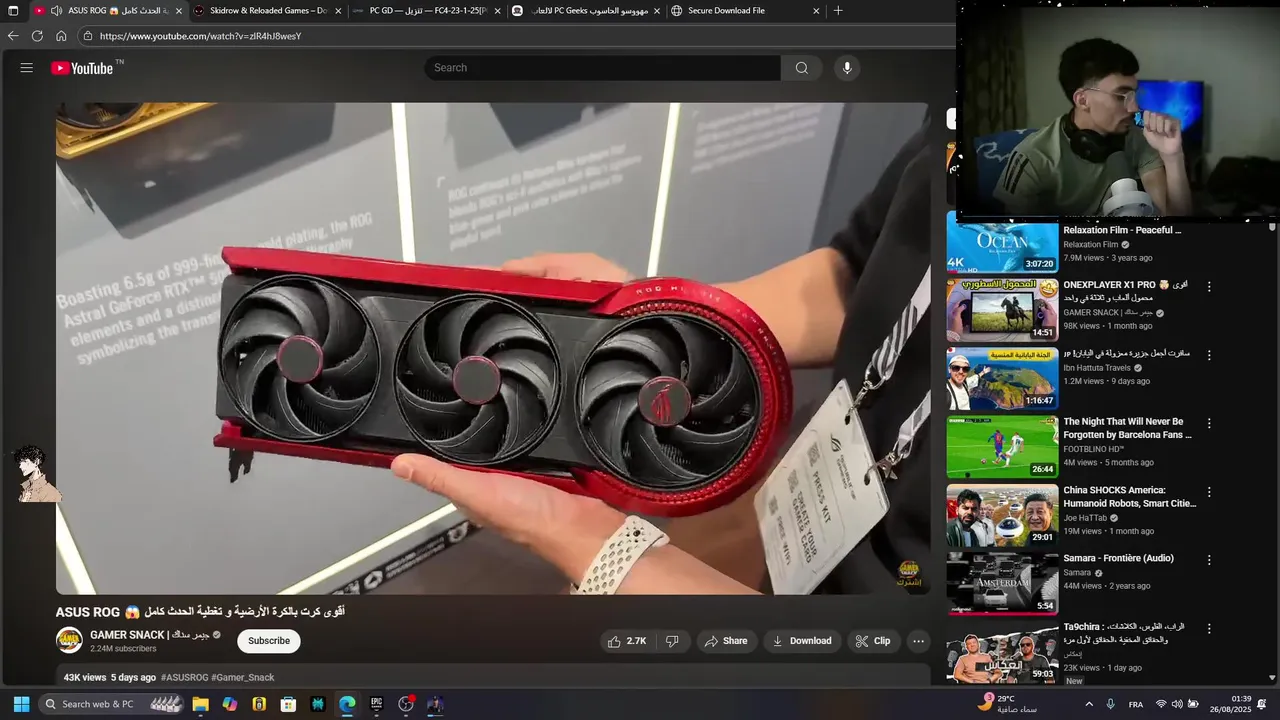Open the YouTube guide hamburger menu
This screenshot has height=720, width=1280.
(27, 68)
